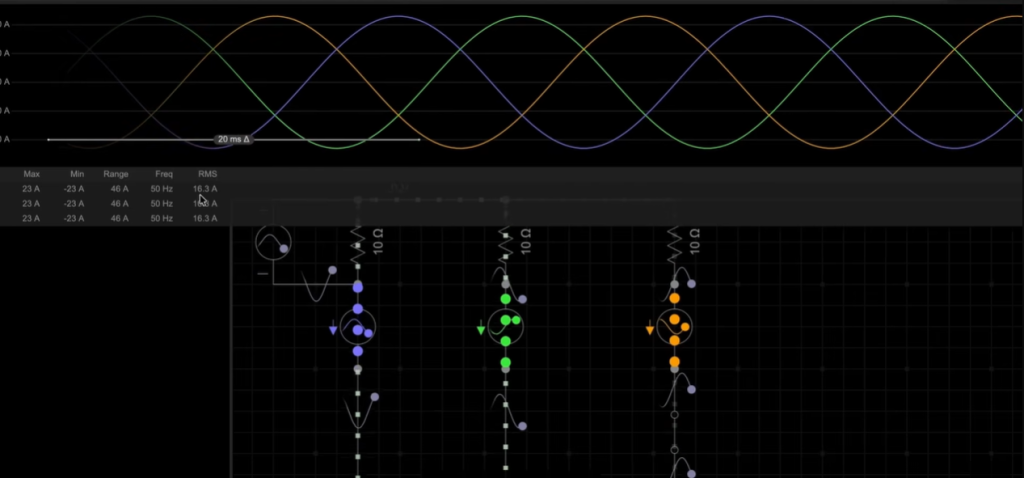Click the 20 ms Δ time cursor label
Screen dimensions: 1024x478
click(232, 140)
